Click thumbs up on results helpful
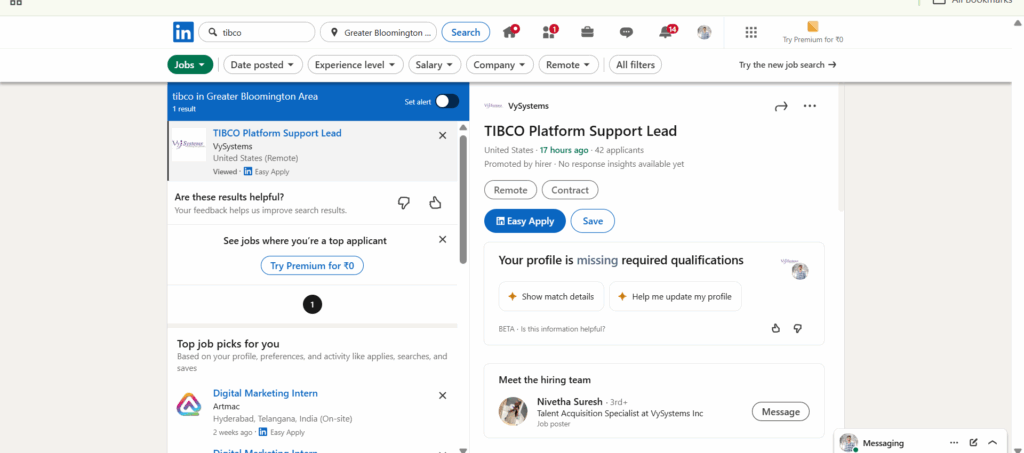 pos(435,203)
